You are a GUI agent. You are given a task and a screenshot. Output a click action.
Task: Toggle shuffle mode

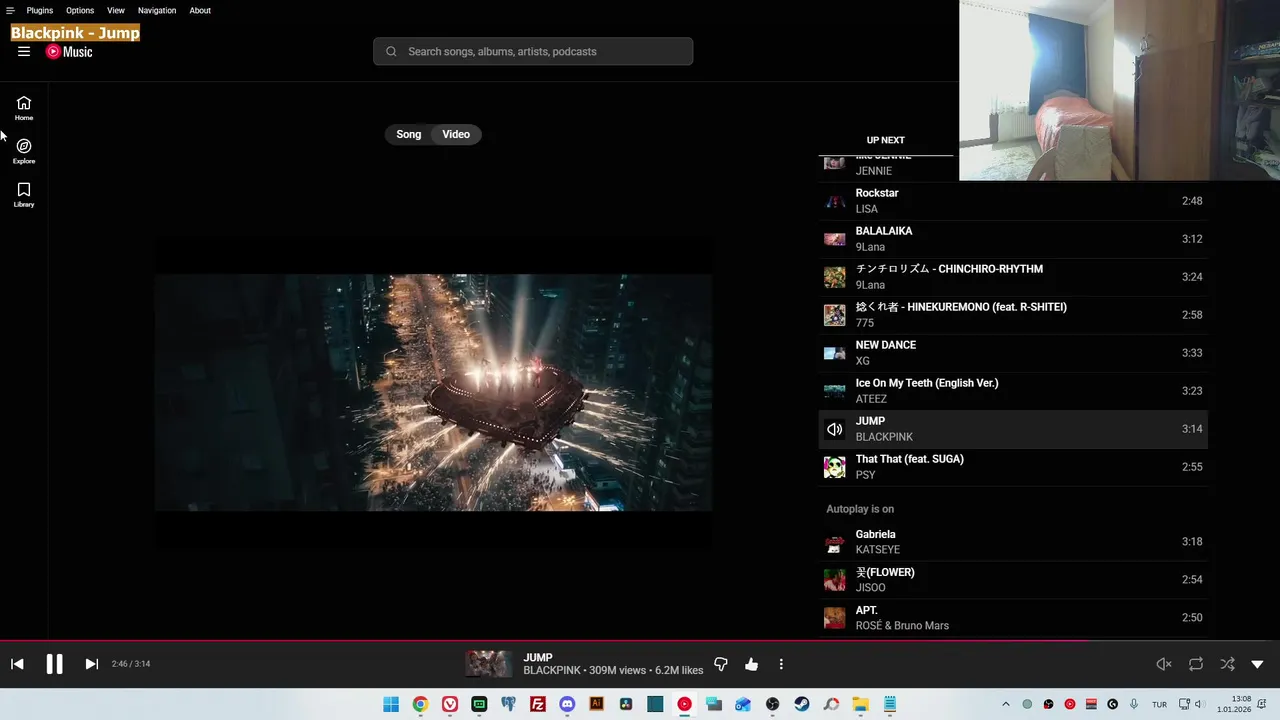tap(1227, 664)
